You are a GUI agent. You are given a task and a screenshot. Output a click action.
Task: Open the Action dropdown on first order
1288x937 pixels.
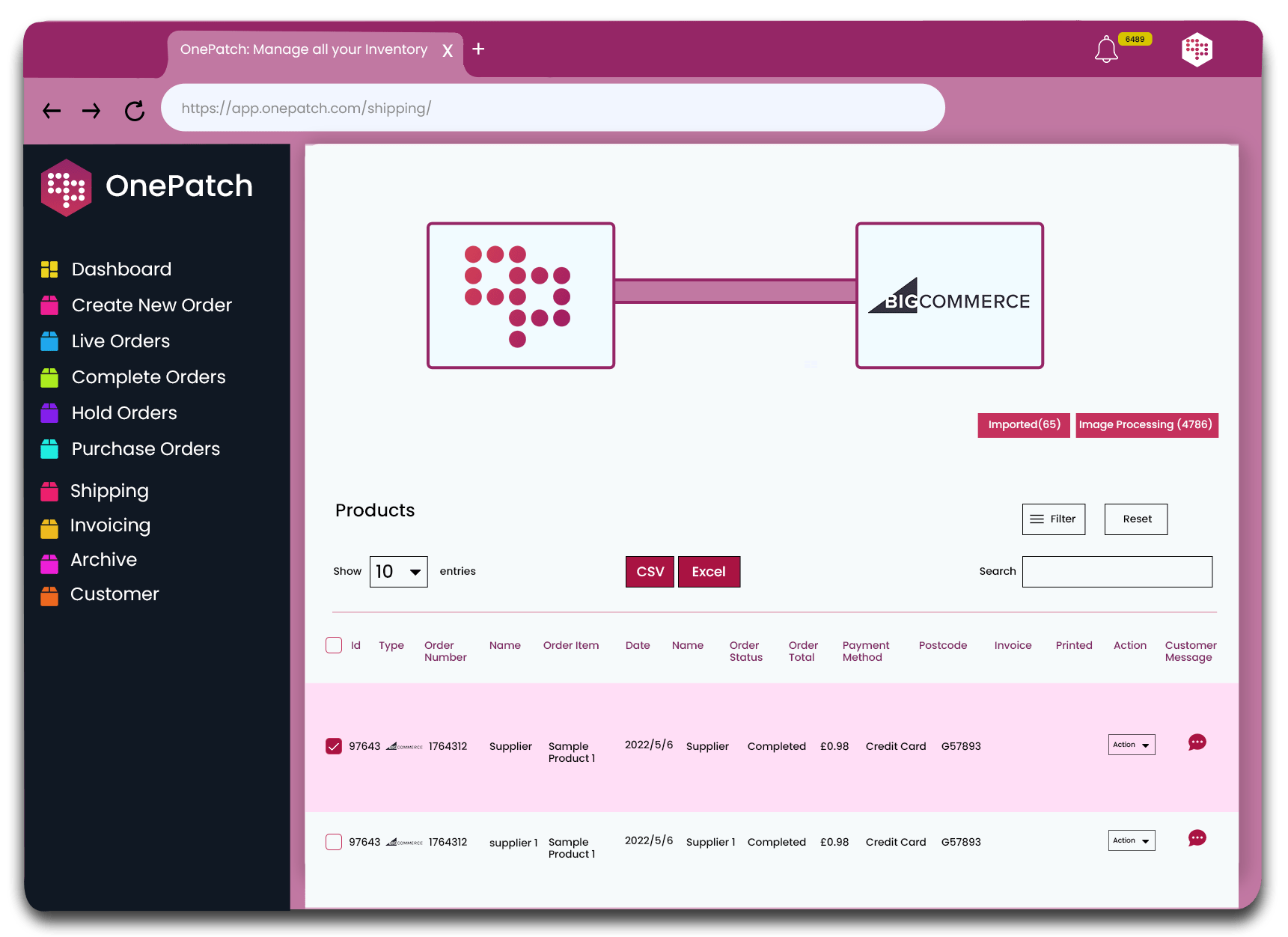(x=1131, y=744)
